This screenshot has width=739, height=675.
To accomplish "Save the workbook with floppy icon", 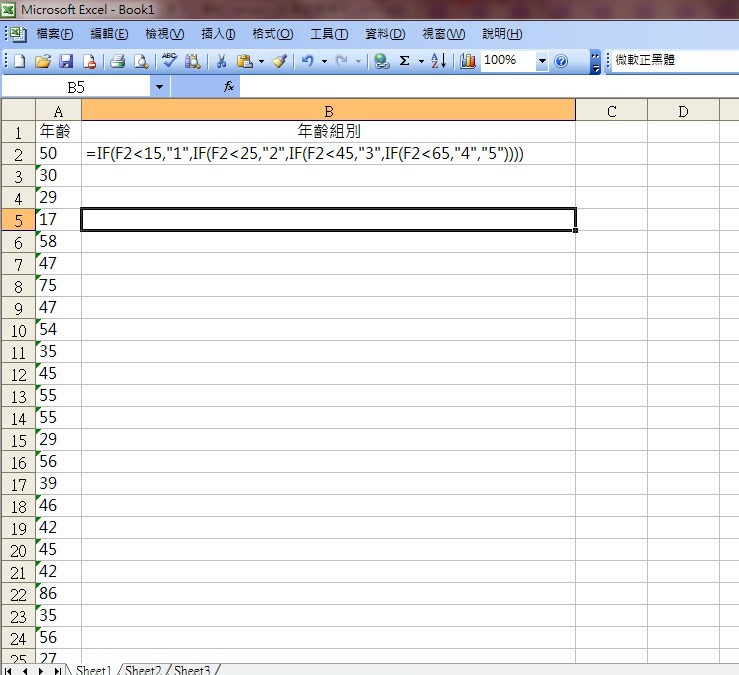I will pos(66,61).
